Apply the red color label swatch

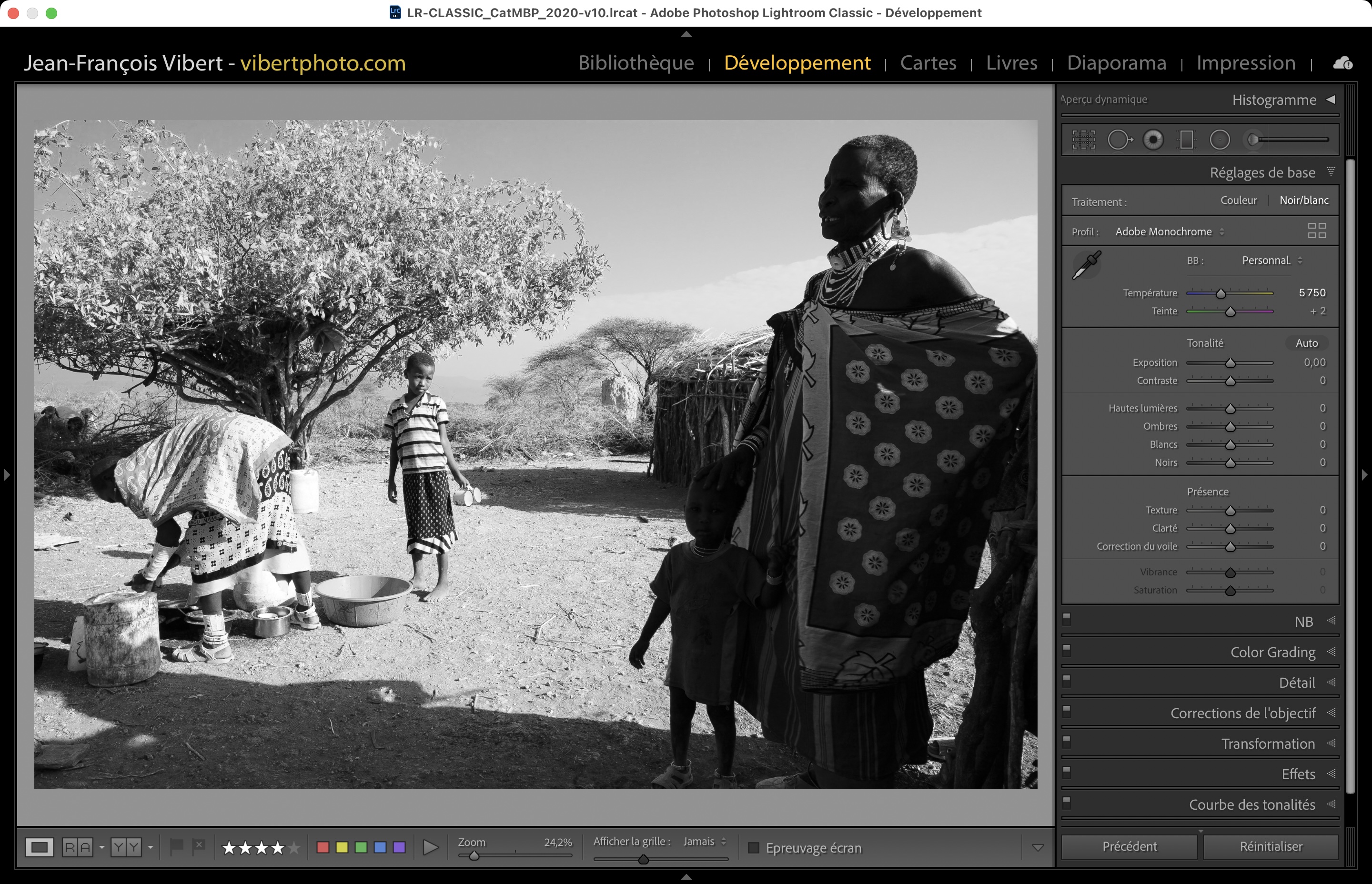(x=323, y=847)
